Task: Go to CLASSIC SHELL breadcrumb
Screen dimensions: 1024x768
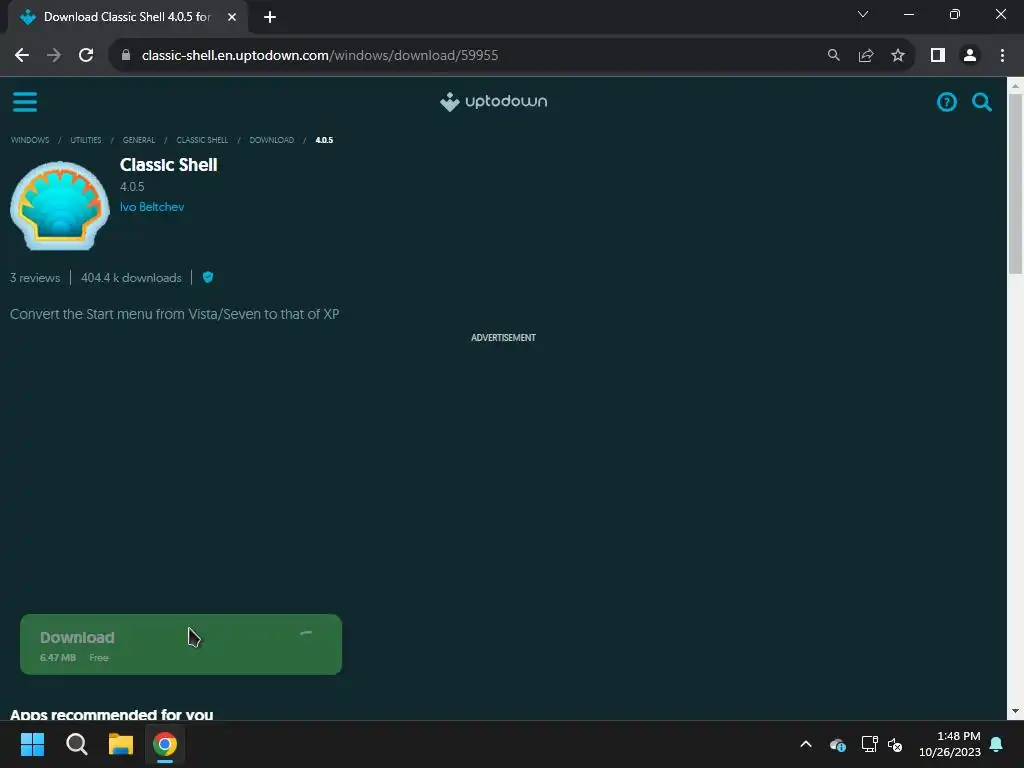Action: [202, 140]
